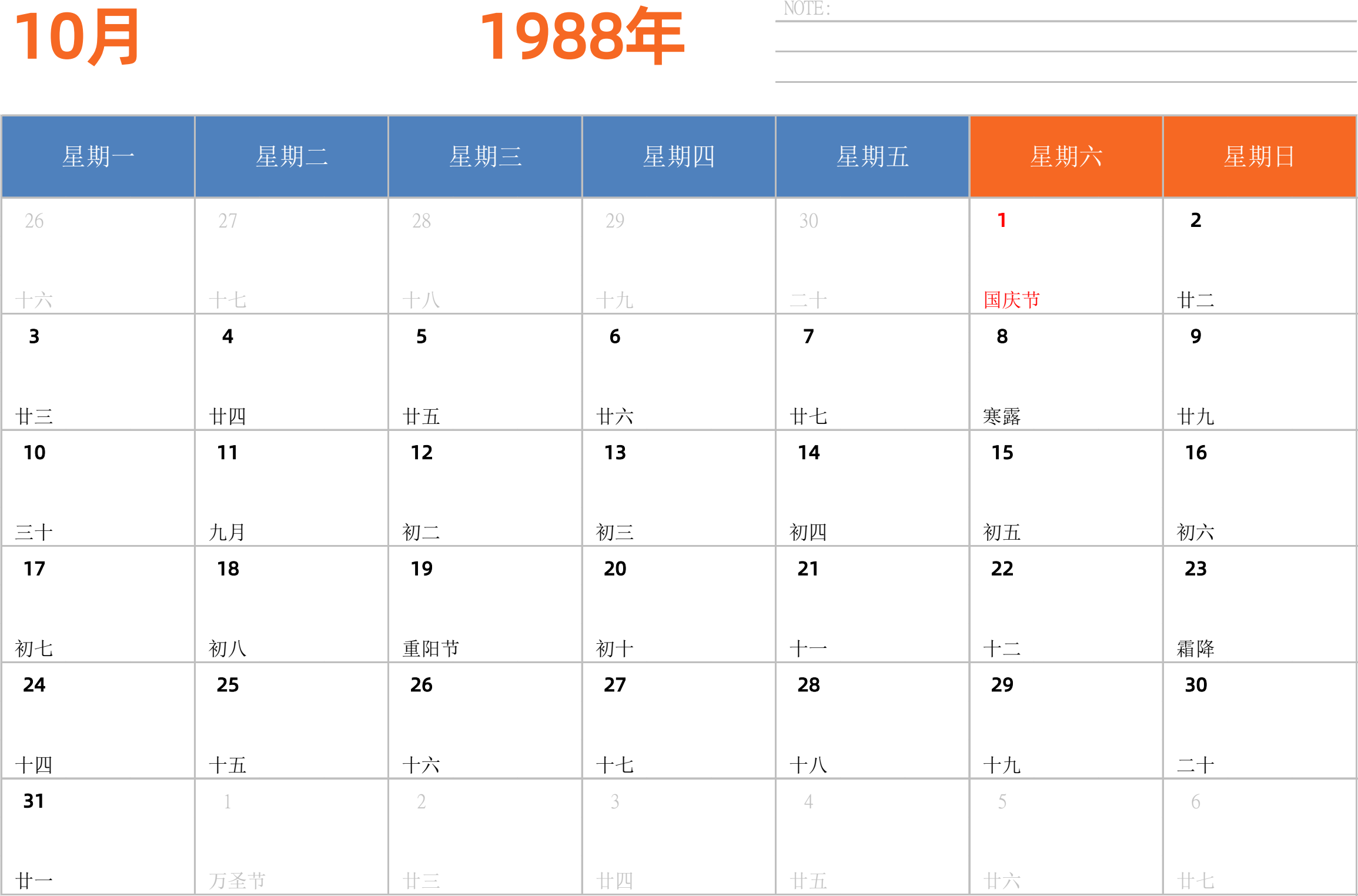Click the 1988年 year title
Viewport: 1358px width, 896px height.
tap(582, 36)
